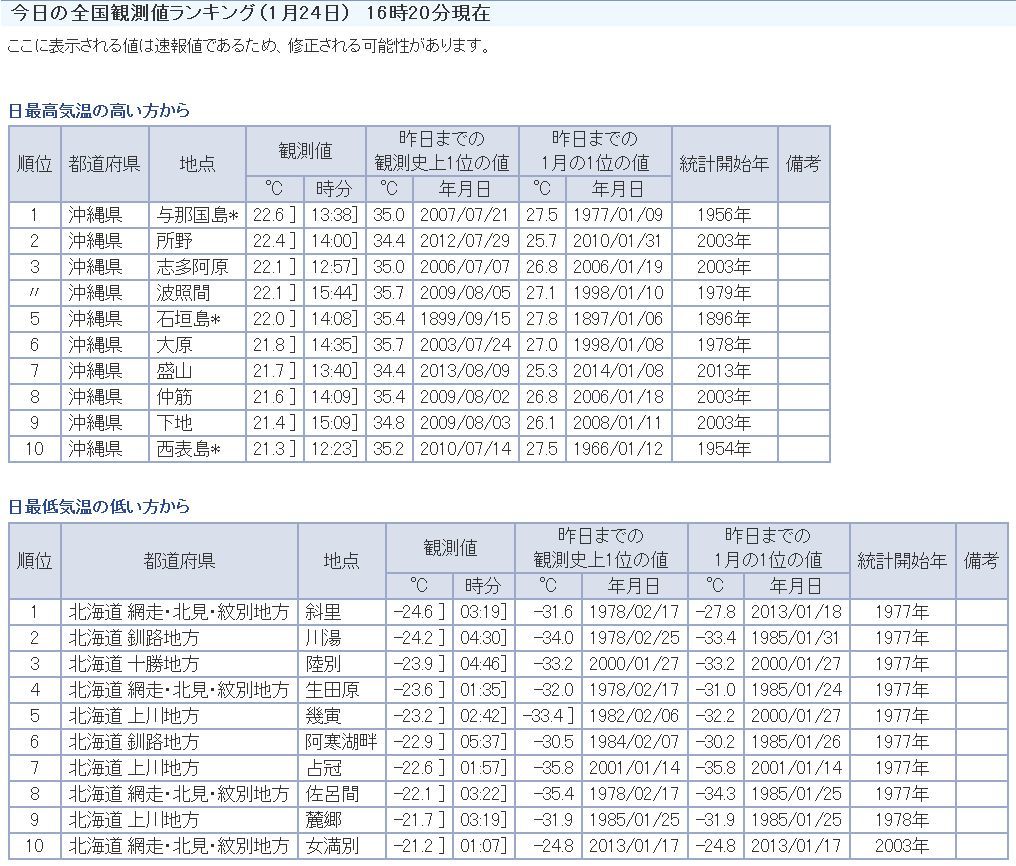Select the 西表島 station in rank 10
This screenshot has height=866, width=1016.
pyautogui.click(x=187, y=449)
